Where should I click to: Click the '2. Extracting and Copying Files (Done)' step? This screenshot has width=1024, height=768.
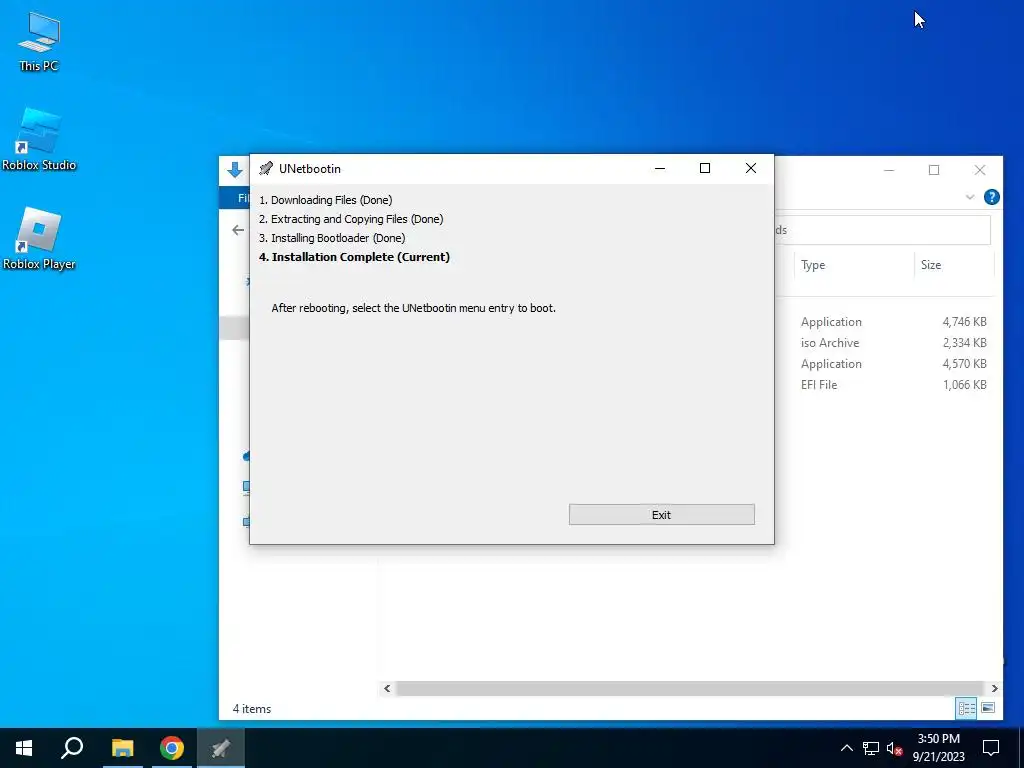[351, 219]
